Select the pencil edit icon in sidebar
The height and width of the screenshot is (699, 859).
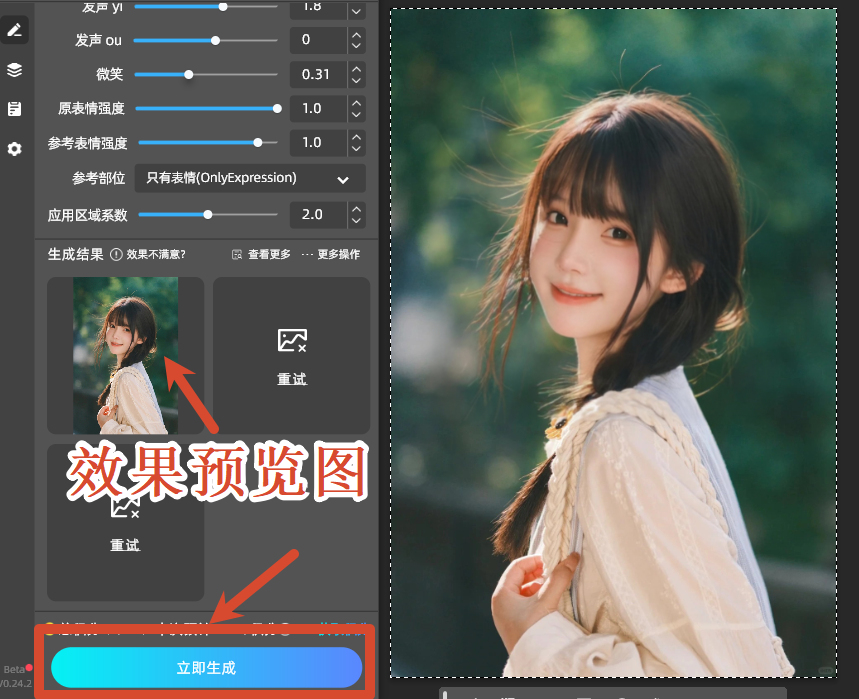point(14,30)
